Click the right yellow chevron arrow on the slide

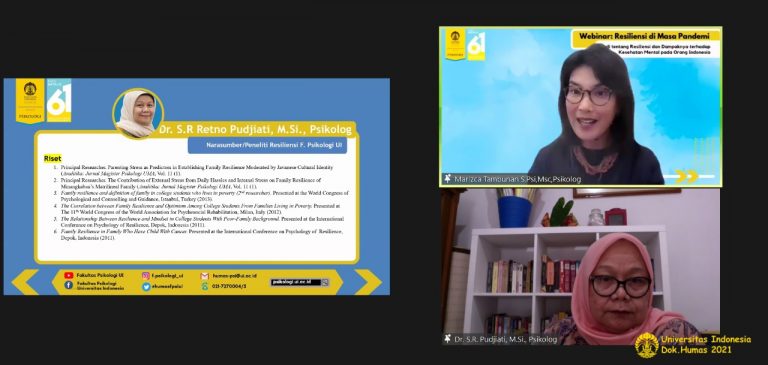pyautogui.click(x=368, y=282)
